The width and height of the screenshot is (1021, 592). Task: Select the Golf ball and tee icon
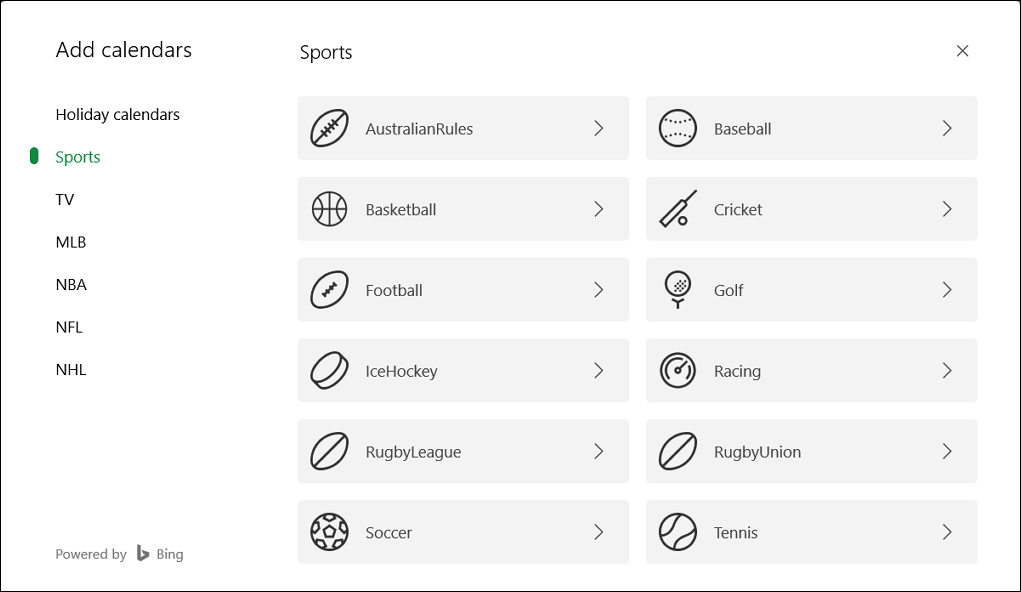click(677, 290)
